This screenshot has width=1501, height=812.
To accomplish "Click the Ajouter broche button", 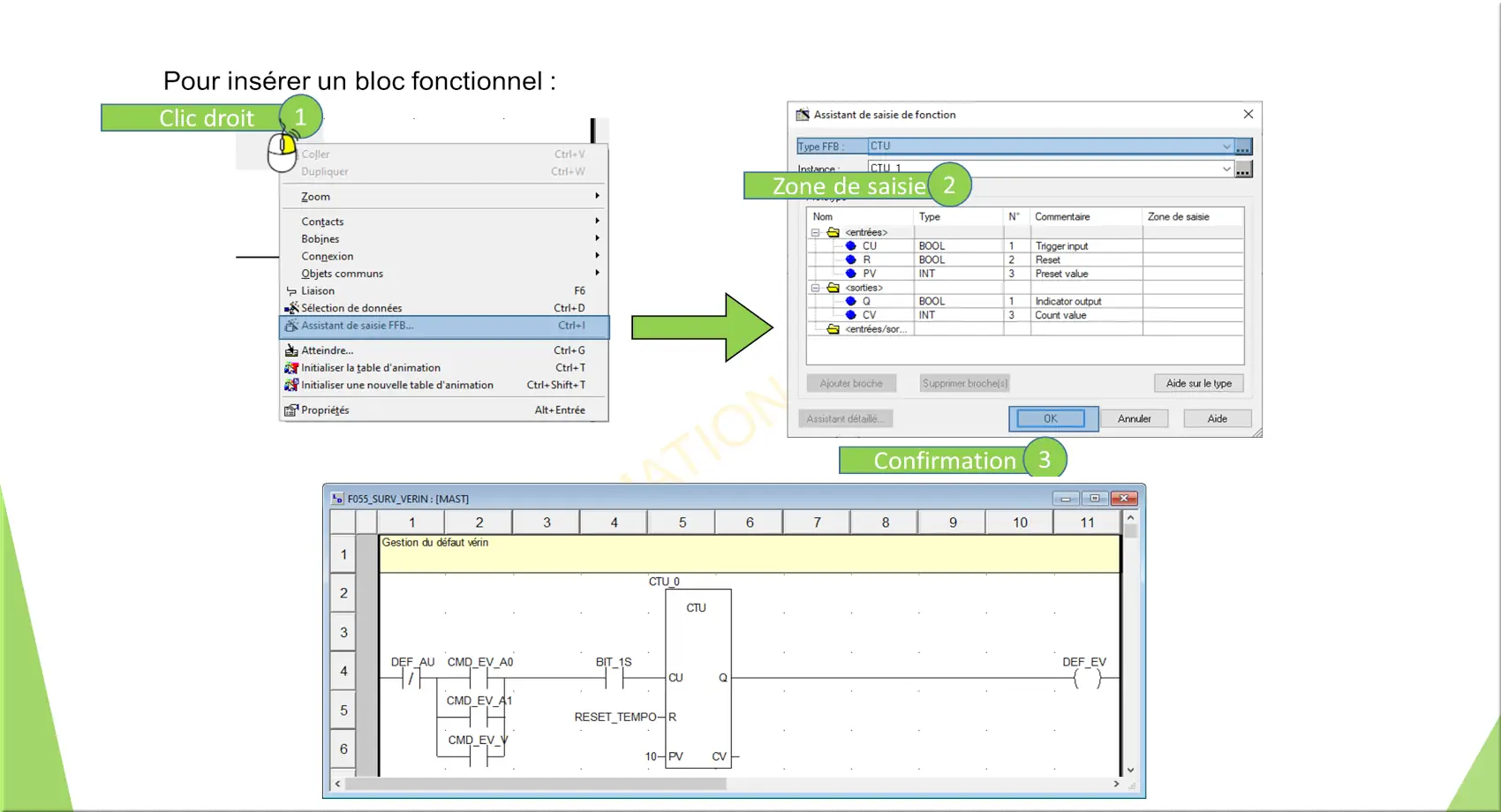I will pyautogui.click(x=851, y=383).
